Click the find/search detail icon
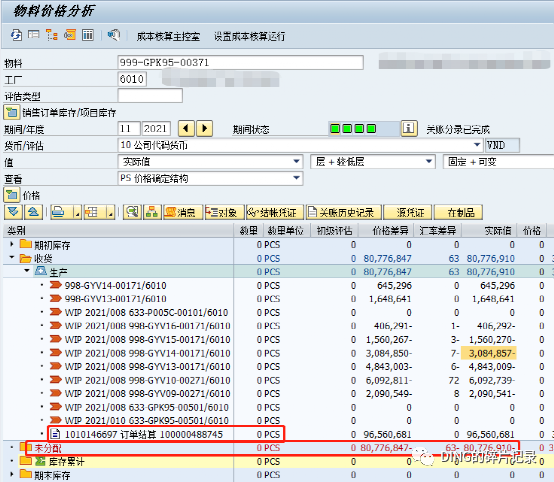Viewport: 554px width, 482px height. pos(132,212)
